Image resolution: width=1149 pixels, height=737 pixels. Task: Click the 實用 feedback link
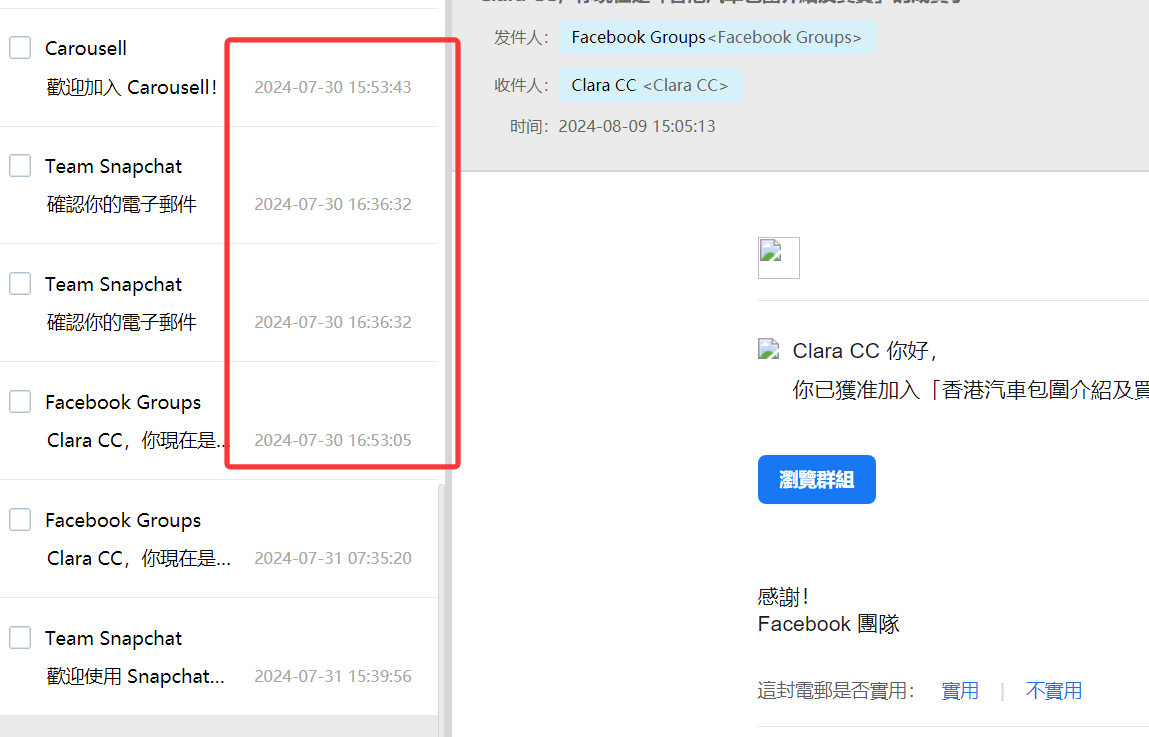(960, 690)
